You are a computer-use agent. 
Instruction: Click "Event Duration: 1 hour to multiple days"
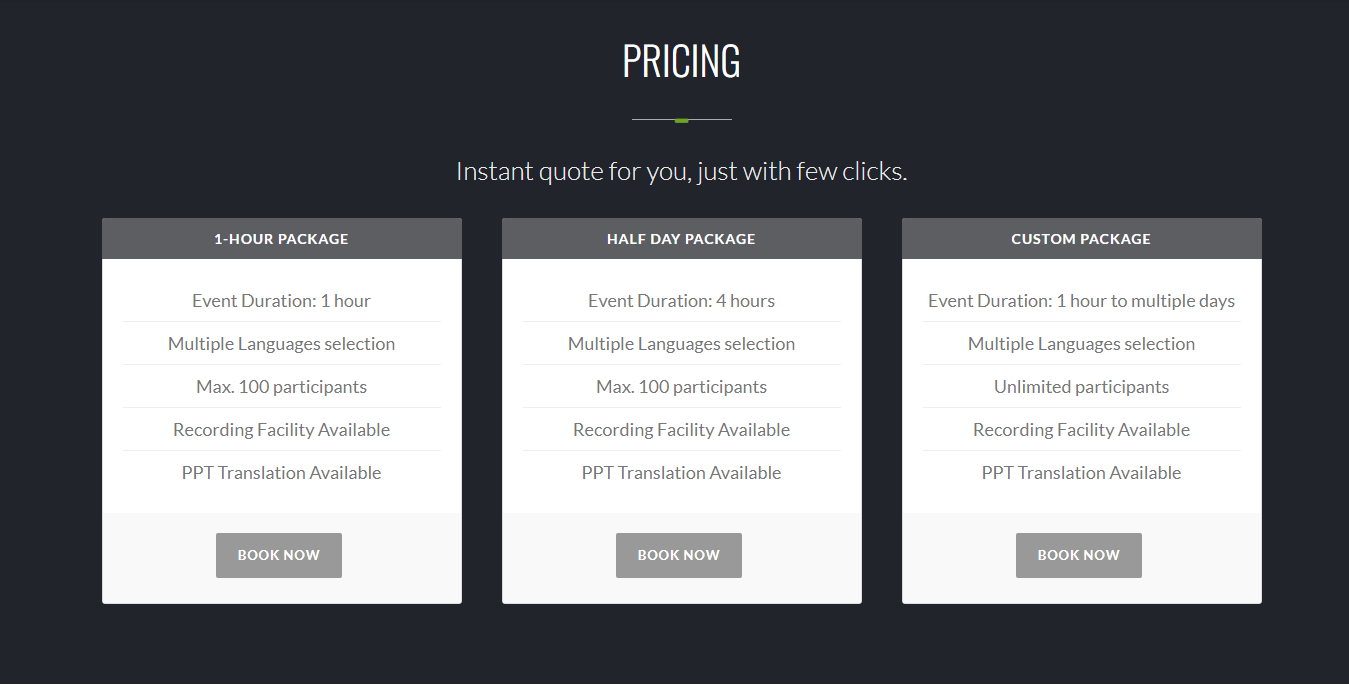click(x=1081, y=301)
